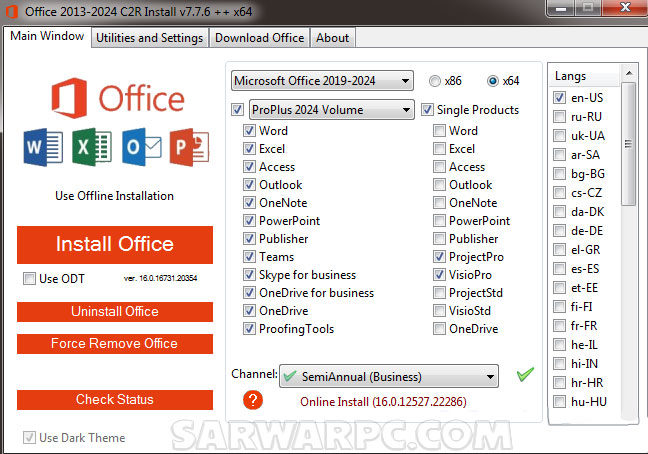
Task: Uncheck Publisher in the ProPlus list
Action: coord(249,239)
